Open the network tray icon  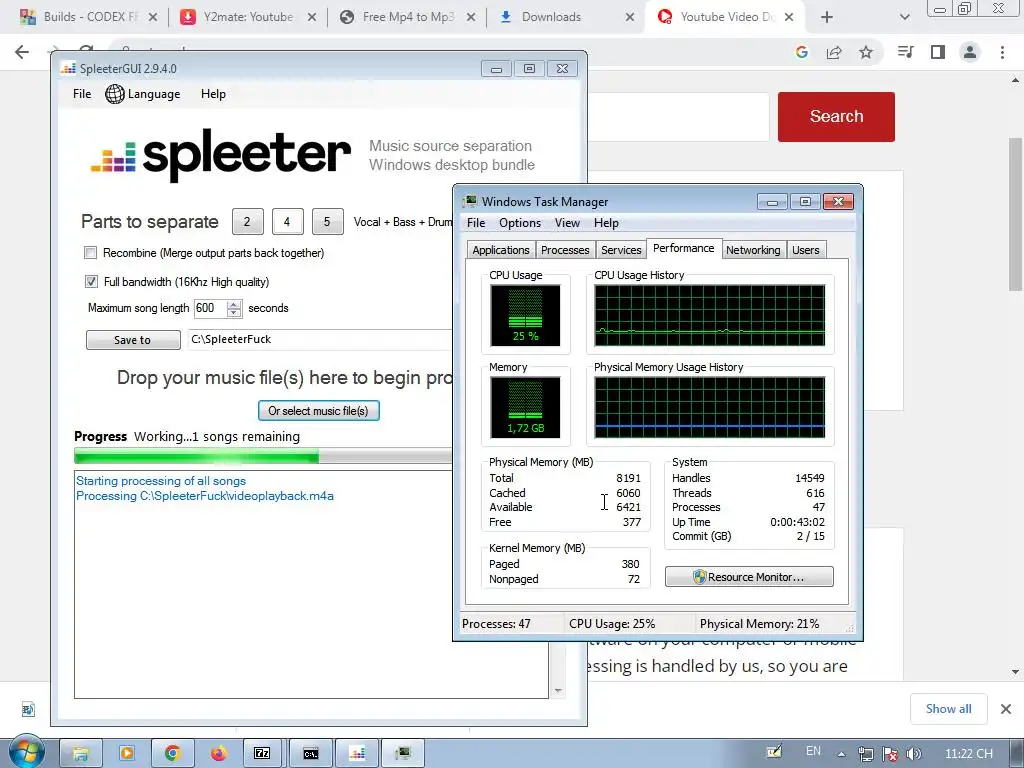point(866,754)
